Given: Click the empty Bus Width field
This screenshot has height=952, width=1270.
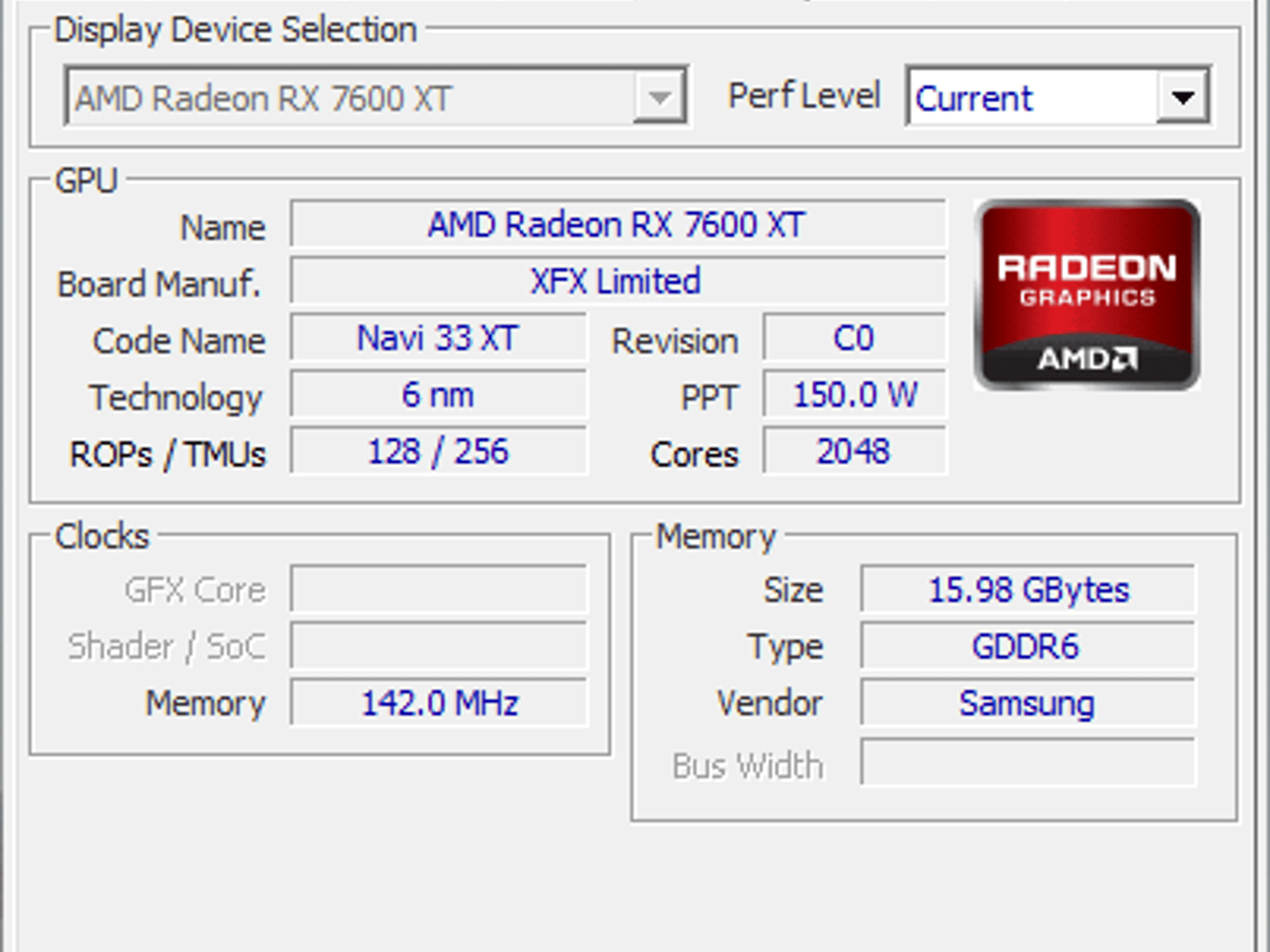Looking at the screenshot, I should [x=1028, y=762].
